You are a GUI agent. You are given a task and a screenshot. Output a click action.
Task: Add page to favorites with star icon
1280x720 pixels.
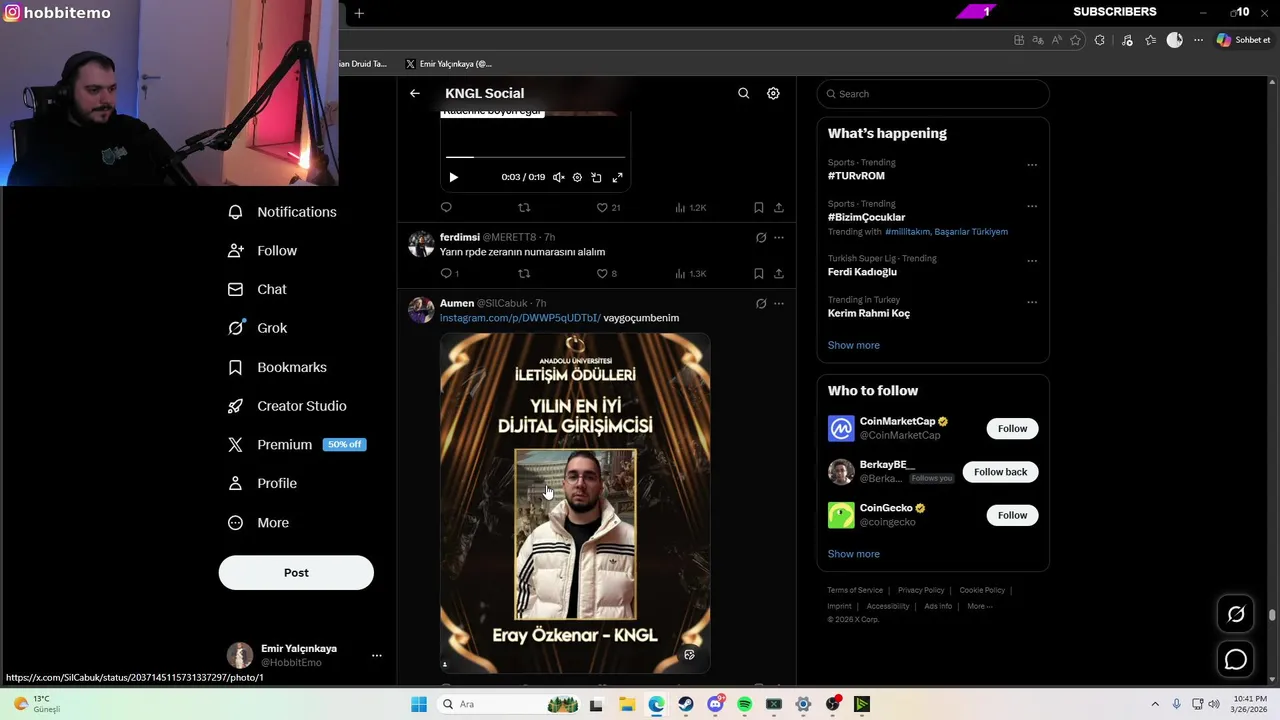click(1076, 40)
